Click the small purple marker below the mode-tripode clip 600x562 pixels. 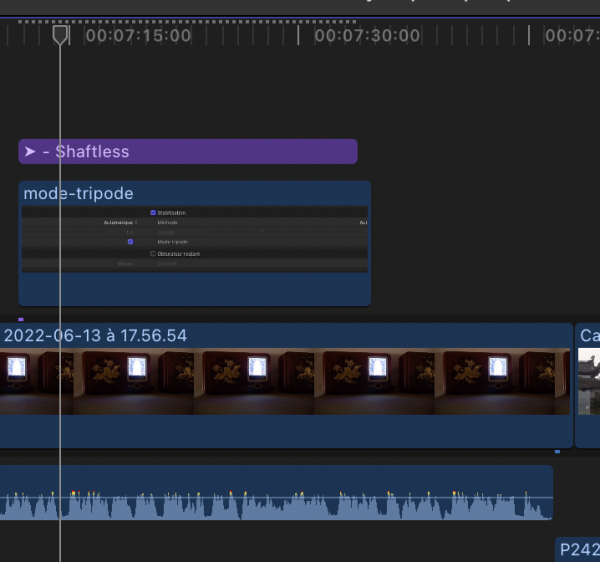pos(21,319)
